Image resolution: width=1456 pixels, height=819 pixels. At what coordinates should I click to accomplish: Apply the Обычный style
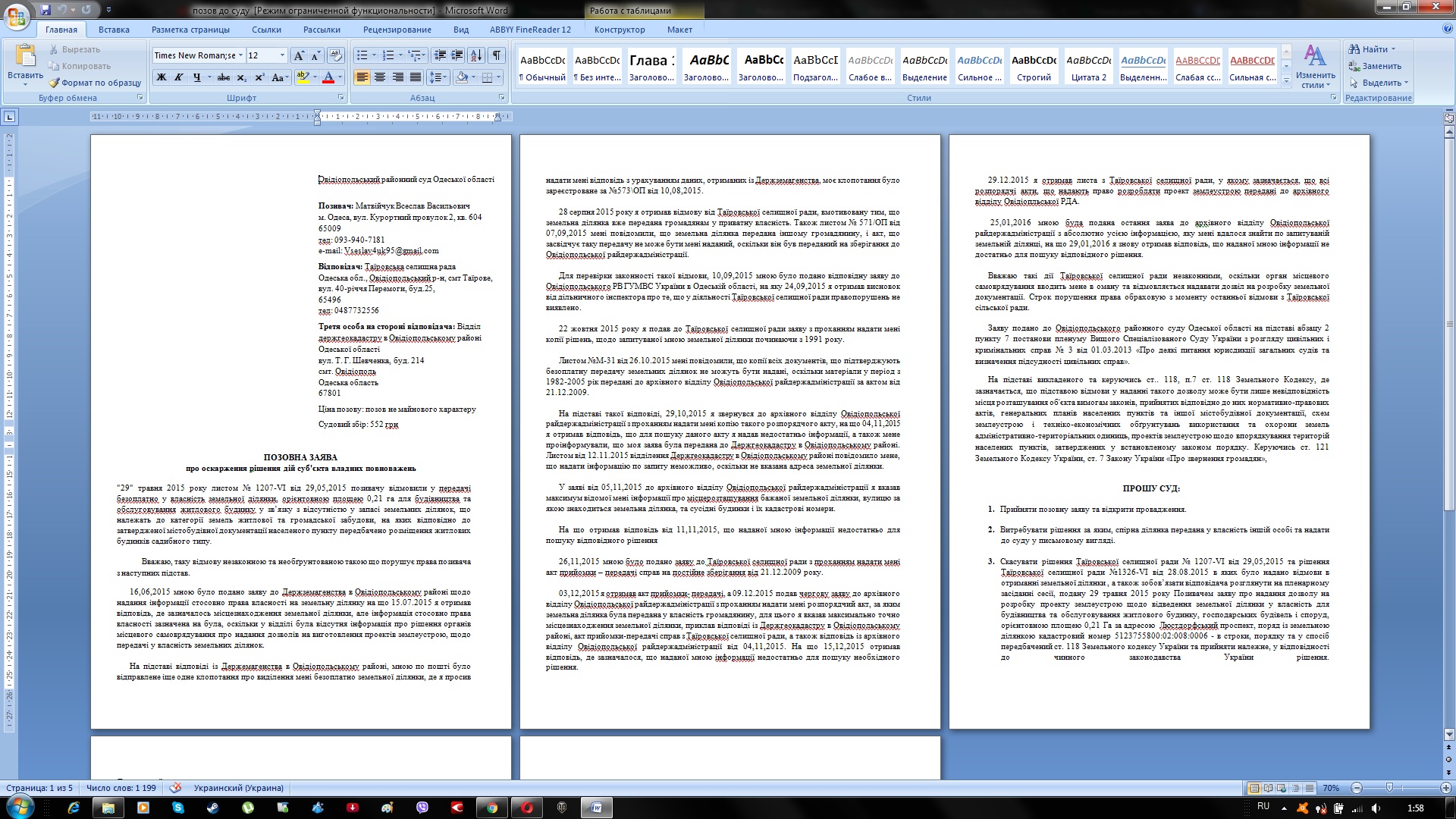[x=542, y=67]
